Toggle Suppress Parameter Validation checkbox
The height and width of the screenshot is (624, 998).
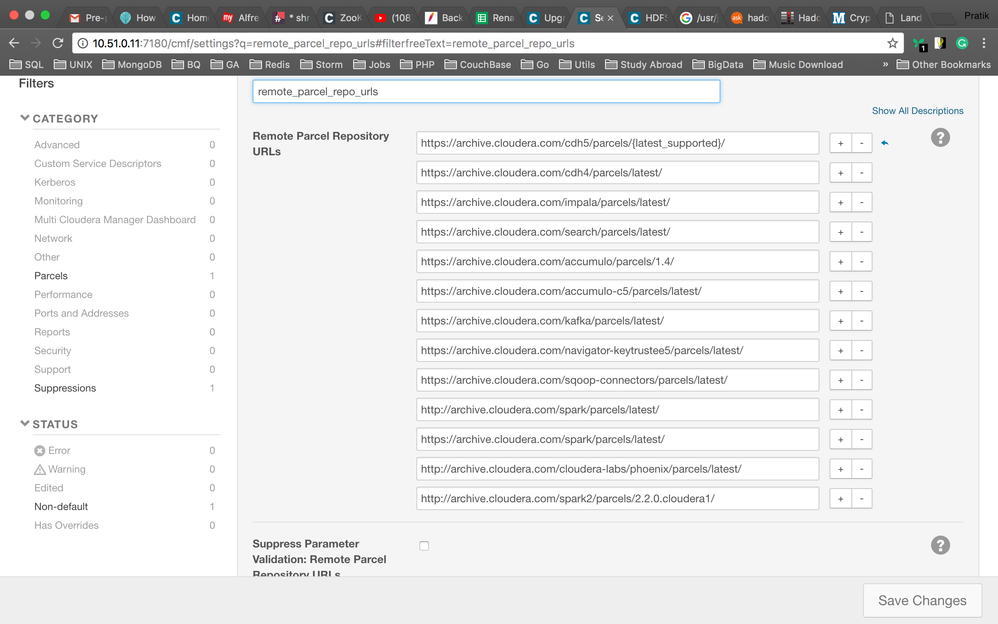[x=424, y=546]
